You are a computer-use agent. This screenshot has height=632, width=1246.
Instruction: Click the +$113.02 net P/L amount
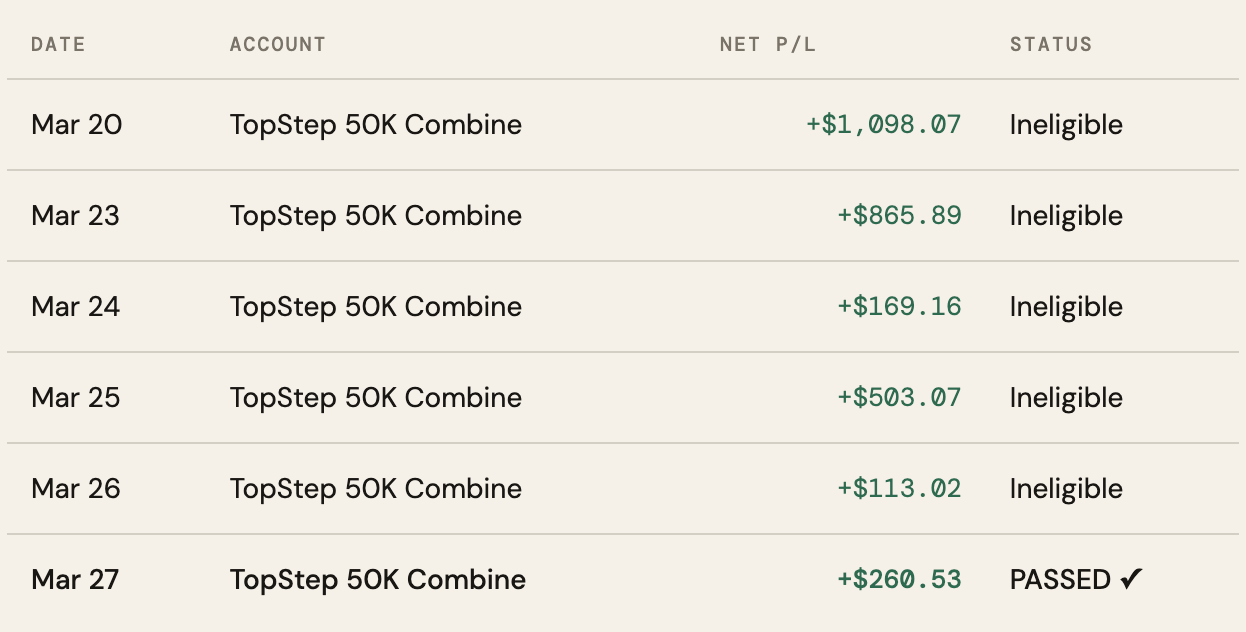point(899,489)
